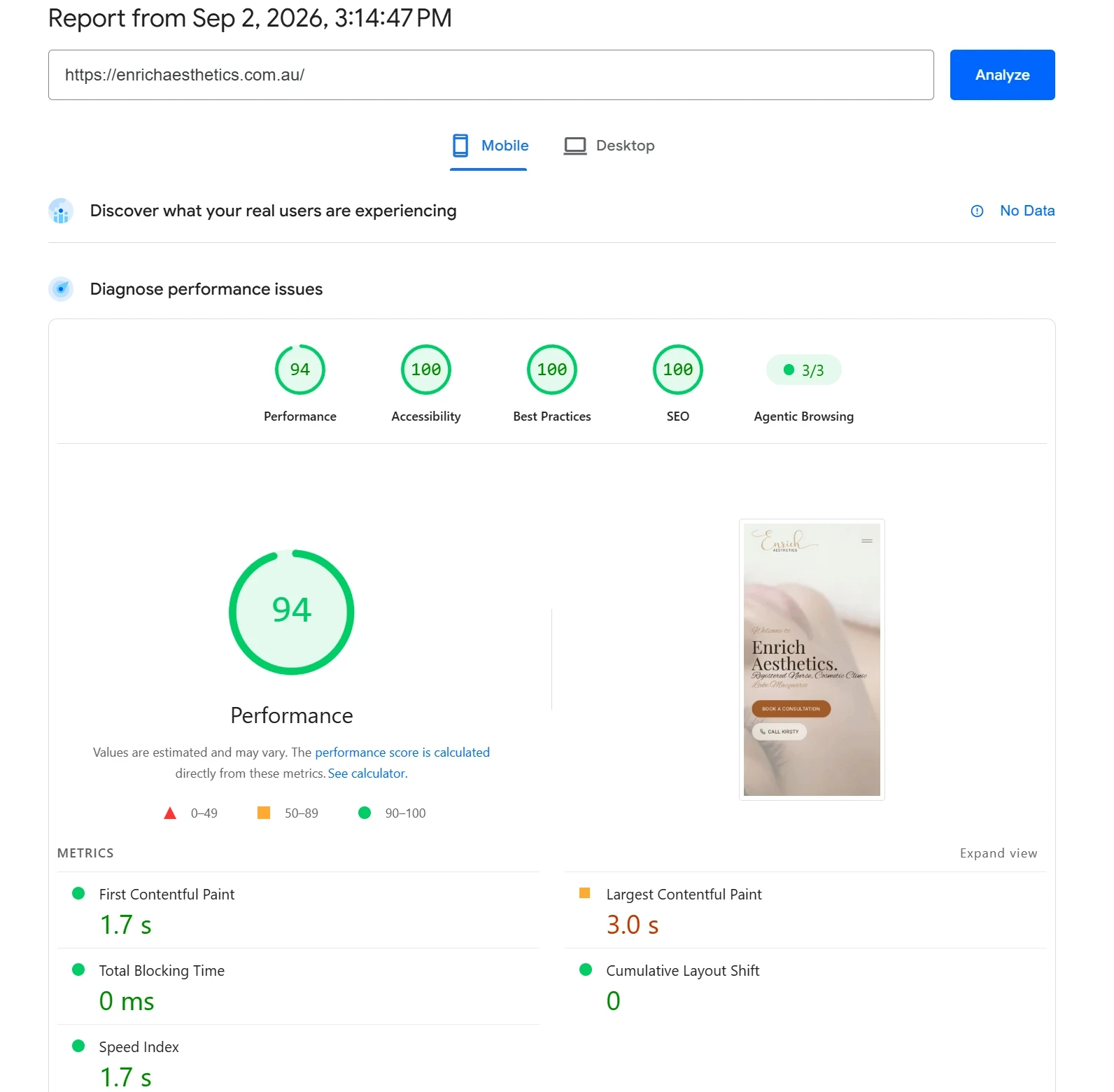Click the diagnose performance issues icon
This screenshot has width=1114, height=1092.
[x=61, y=289]
